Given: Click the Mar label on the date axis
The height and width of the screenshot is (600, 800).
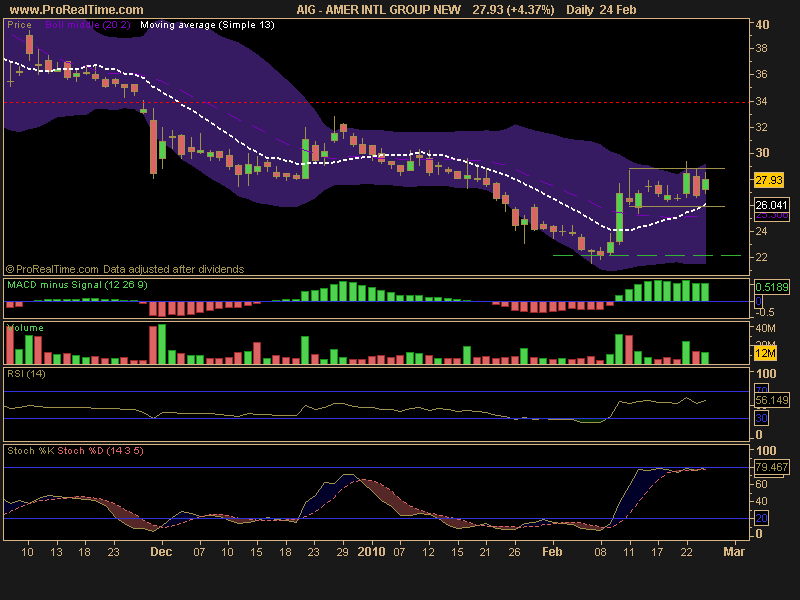Looking at the screenshot, I should [734, 552].
